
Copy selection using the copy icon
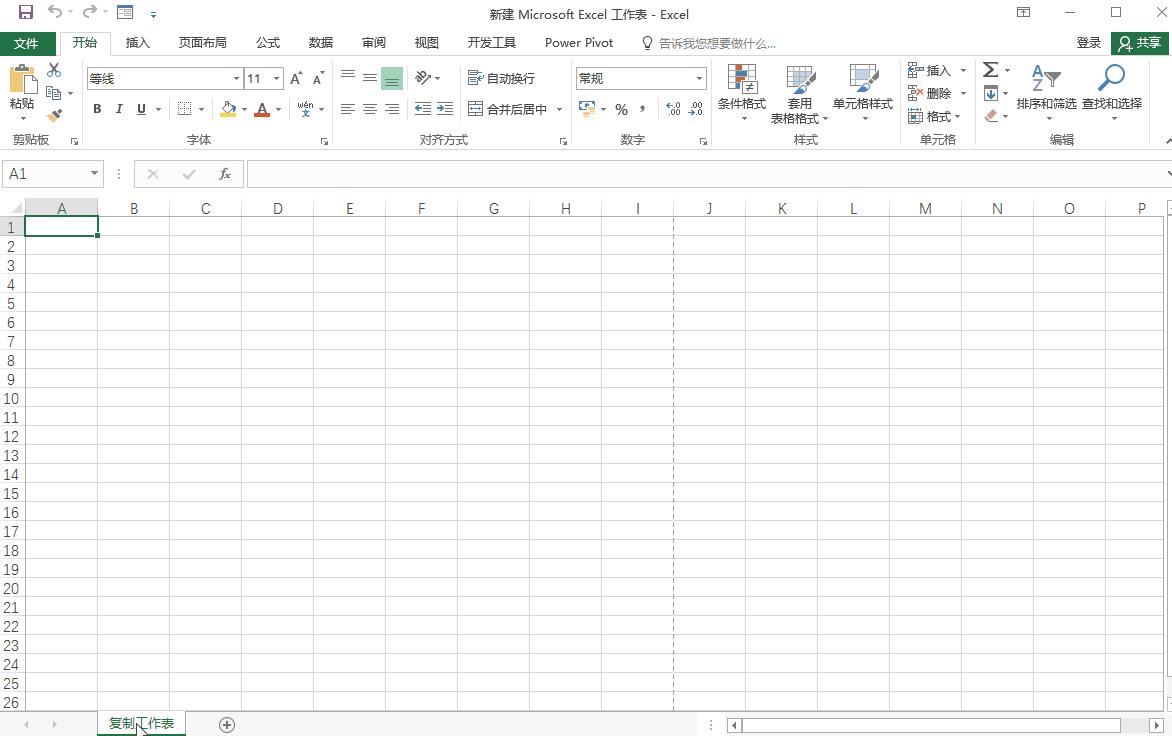click(53, 93)
